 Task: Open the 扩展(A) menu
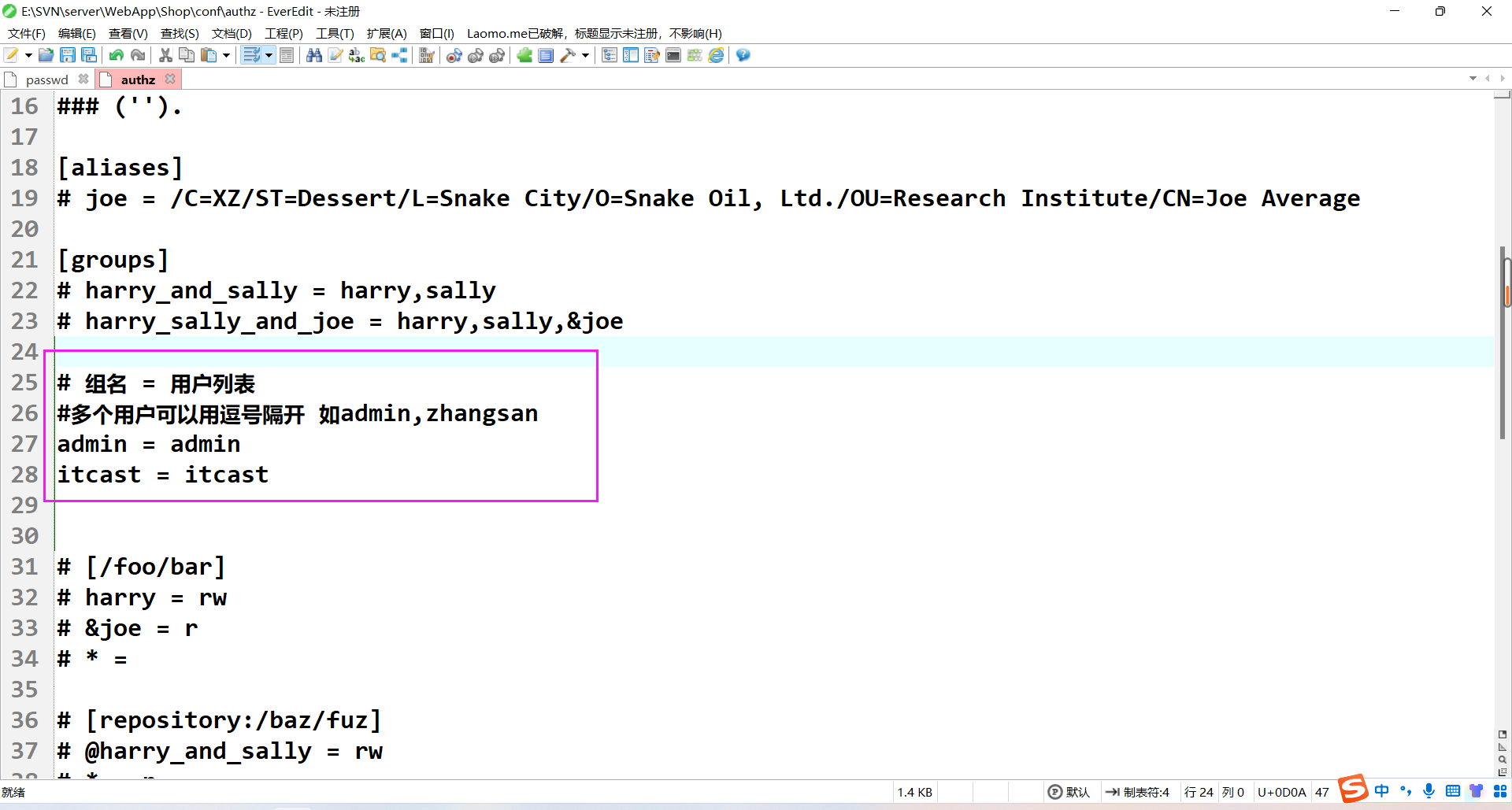(387, 33)
